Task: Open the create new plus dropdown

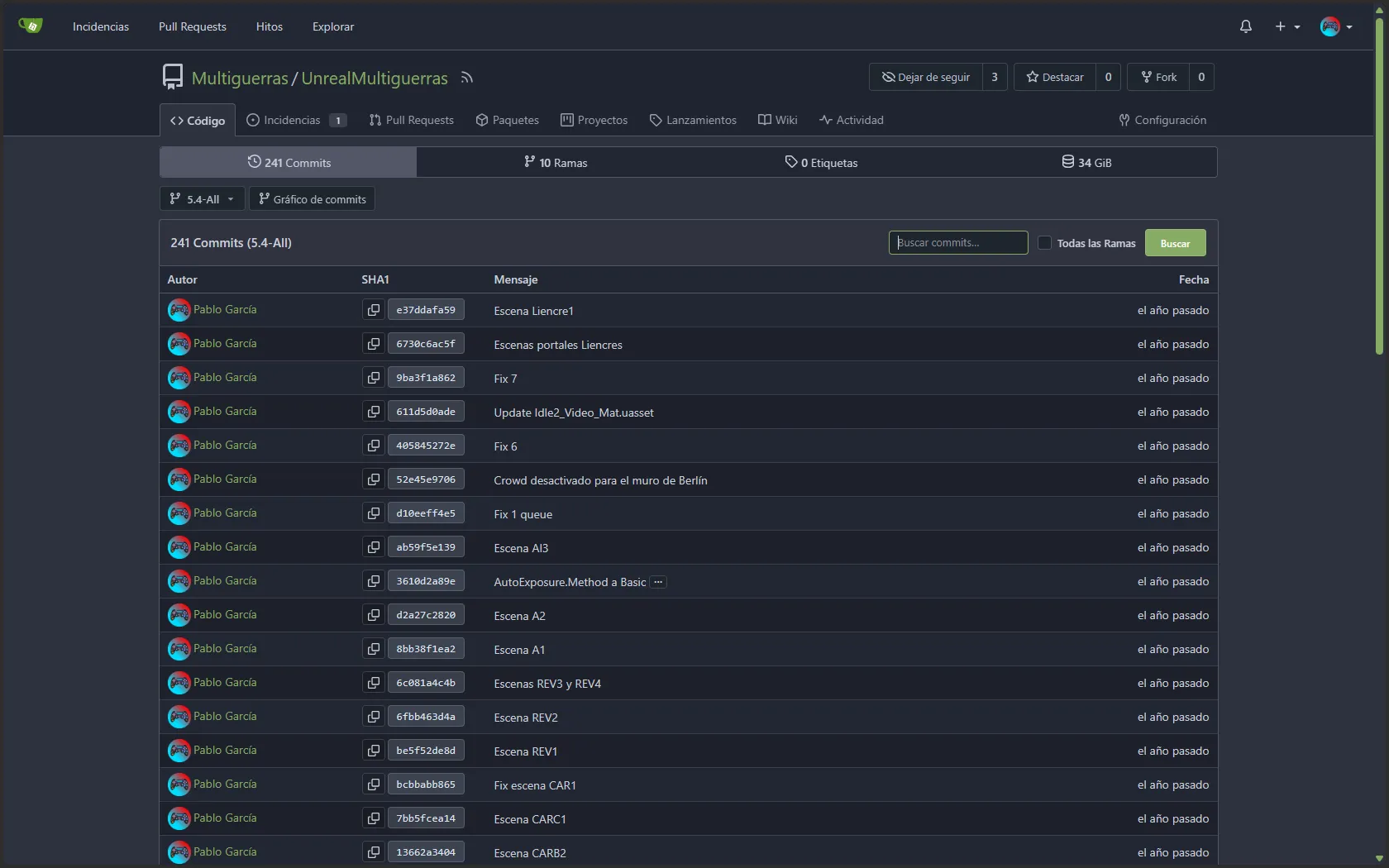Action: click(x=1286, y=26)
